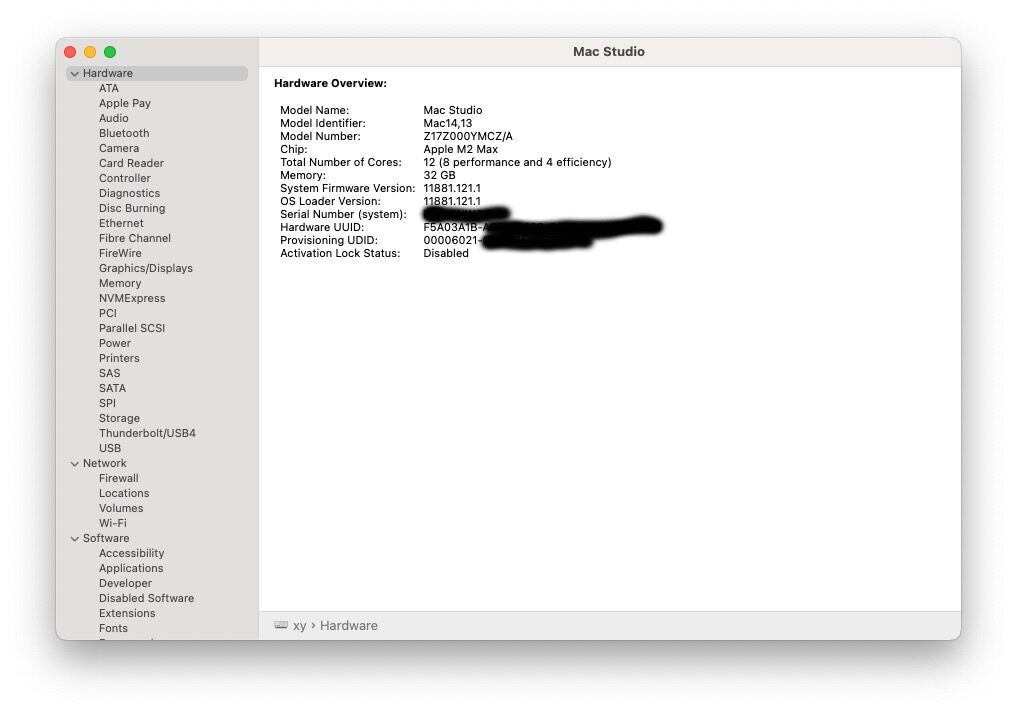
Task: Select Applications in sidebar
Action: (x=131, y=568)
